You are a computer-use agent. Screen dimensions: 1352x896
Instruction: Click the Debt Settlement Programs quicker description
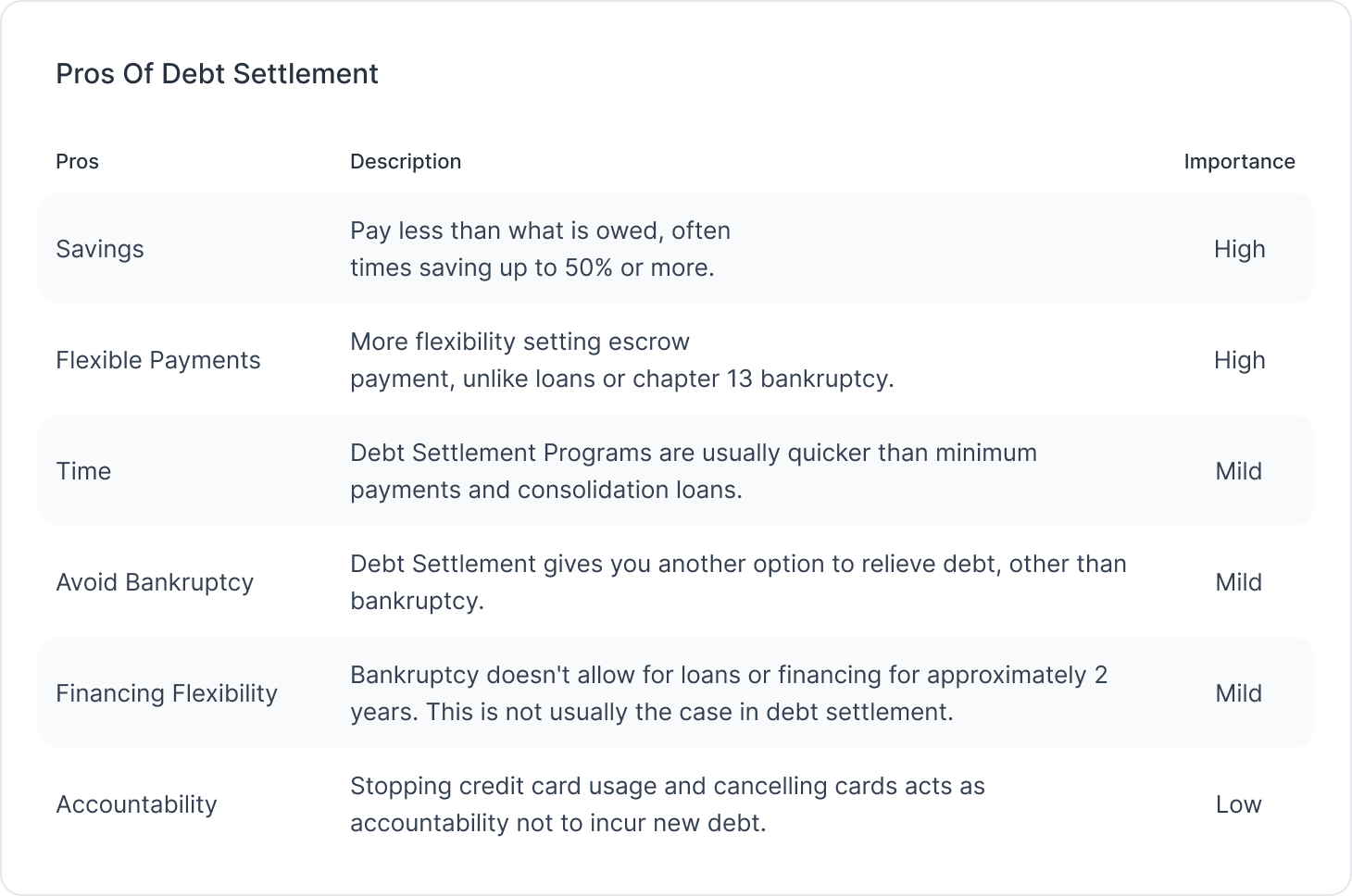coord(693,471)
